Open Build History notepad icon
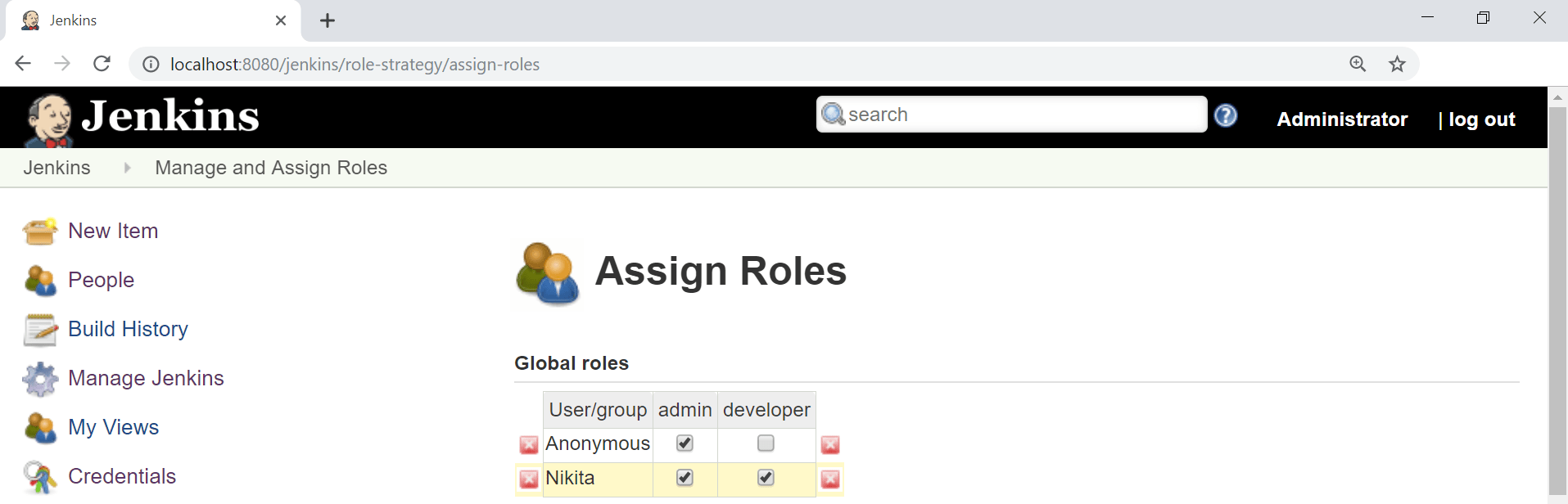 40,330
